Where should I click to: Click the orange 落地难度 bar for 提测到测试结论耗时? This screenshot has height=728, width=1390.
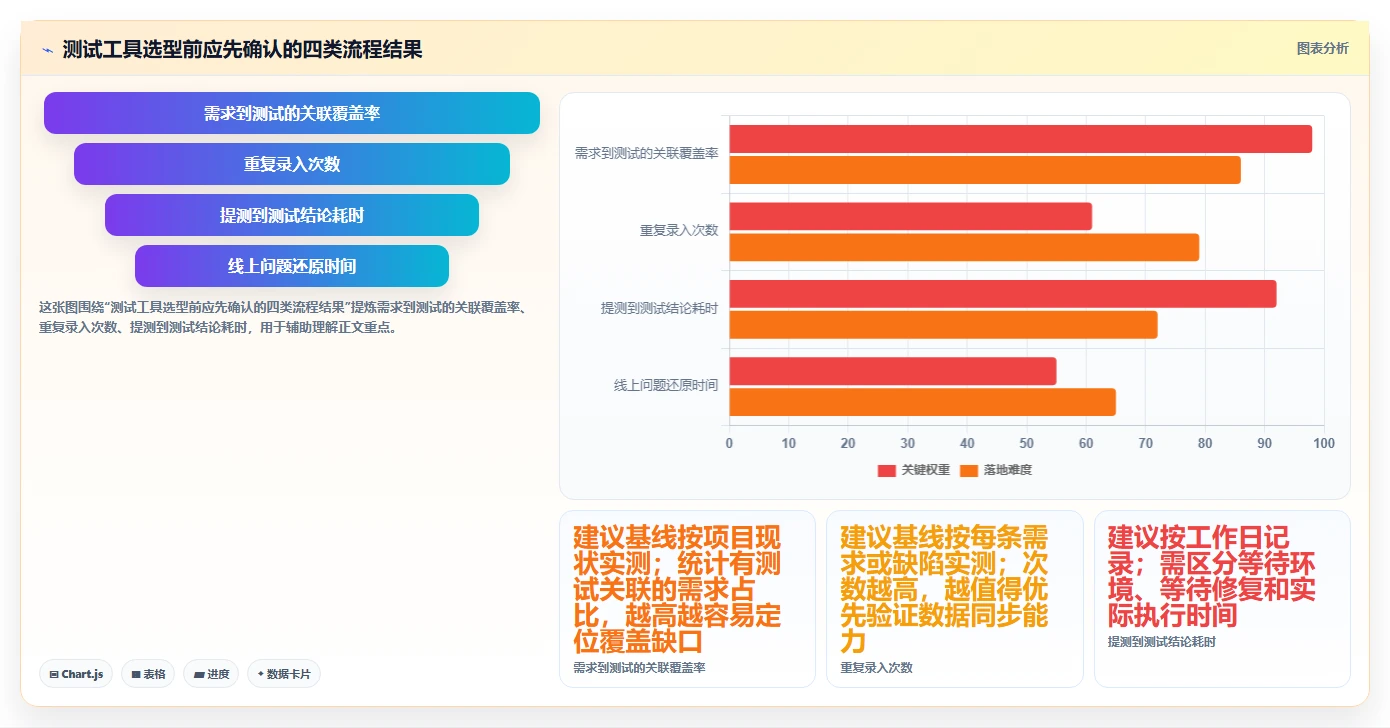943,325
